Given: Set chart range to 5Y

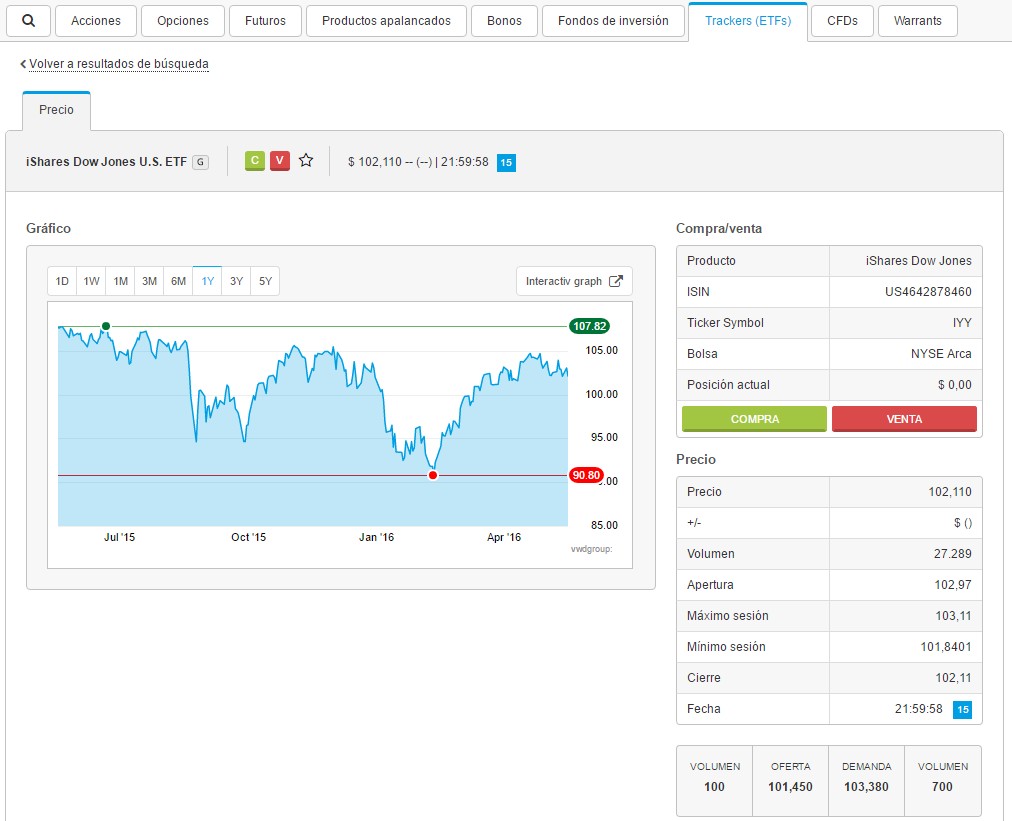Looking at the screenshot, I should coord(265,281).
